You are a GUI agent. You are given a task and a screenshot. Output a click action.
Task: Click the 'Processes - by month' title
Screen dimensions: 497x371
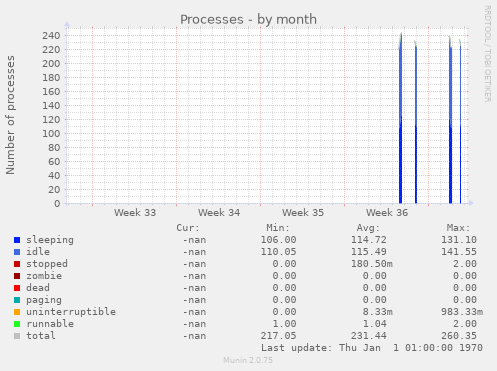tap(248, 20)
